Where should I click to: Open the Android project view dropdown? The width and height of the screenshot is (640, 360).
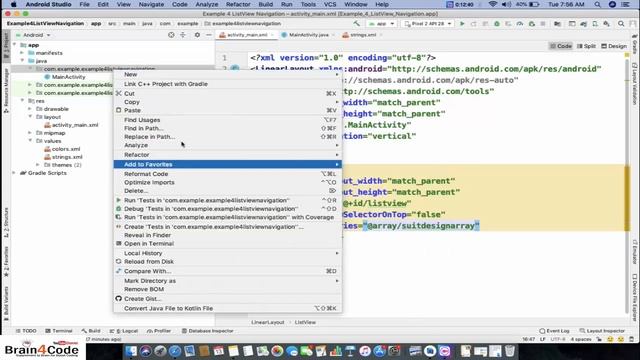click(x=33, y=35)
